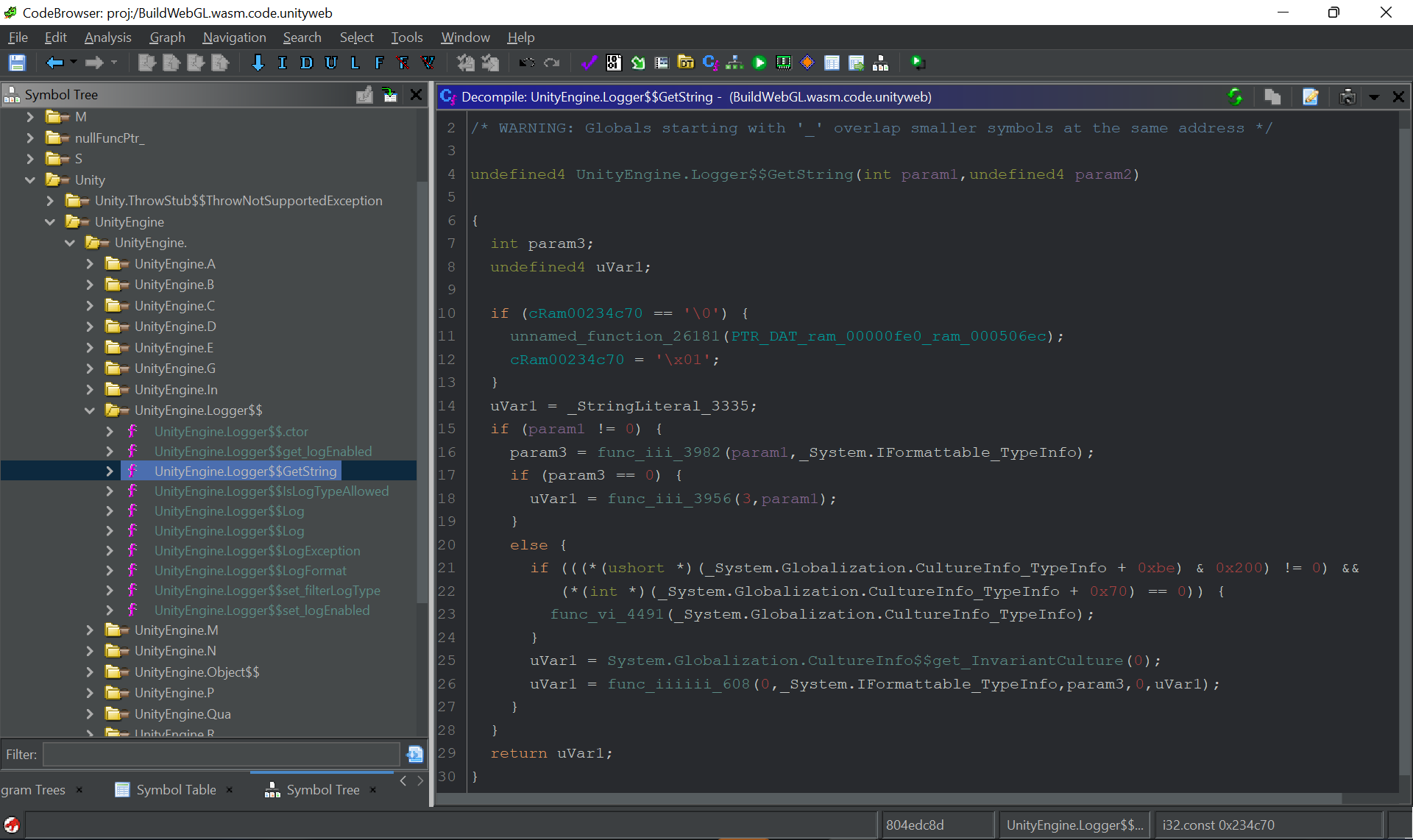The image size is (1413, 840).
Task: Click the decompiler horizontal scrollbar
Action: (x=889, y=799)
